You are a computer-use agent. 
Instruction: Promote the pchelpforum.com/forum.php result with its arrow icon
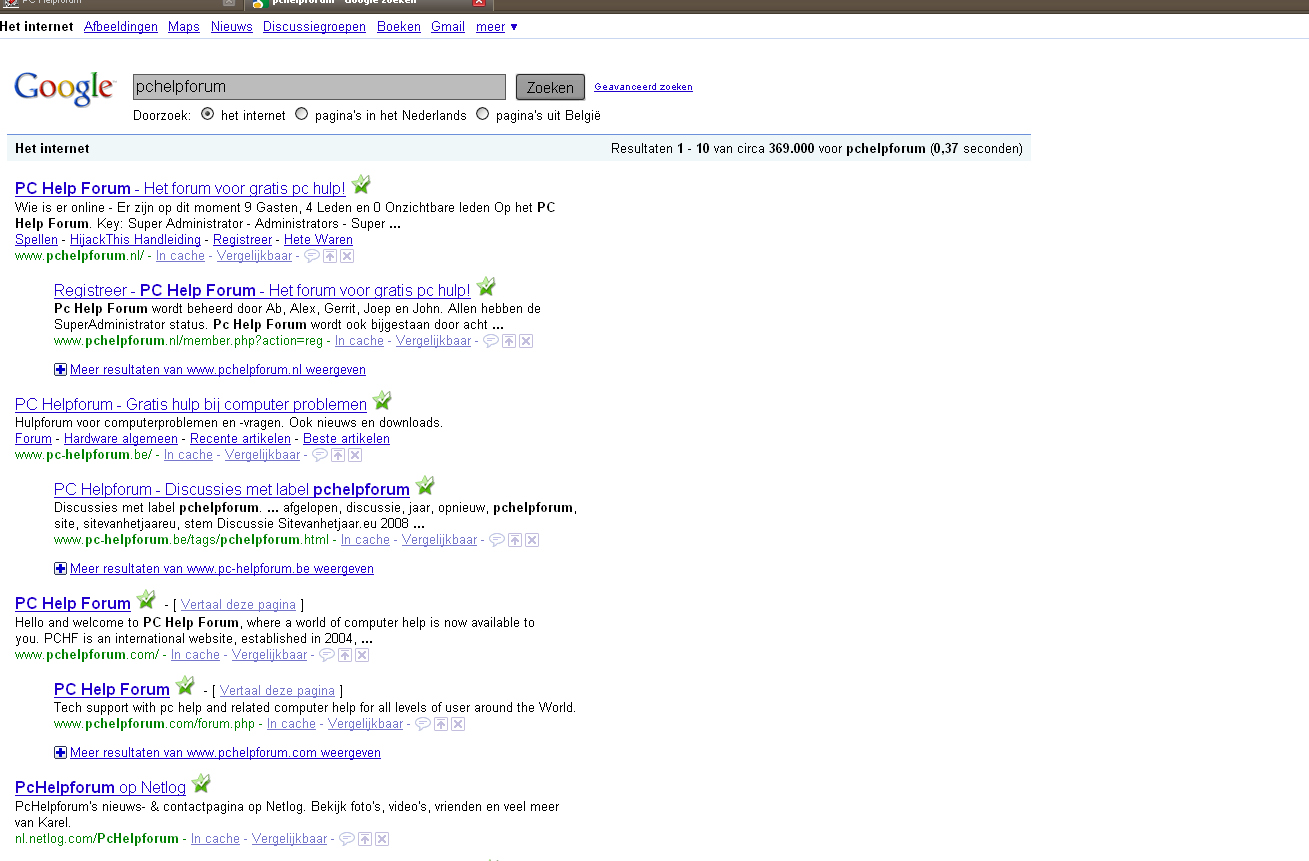point(441,724)
